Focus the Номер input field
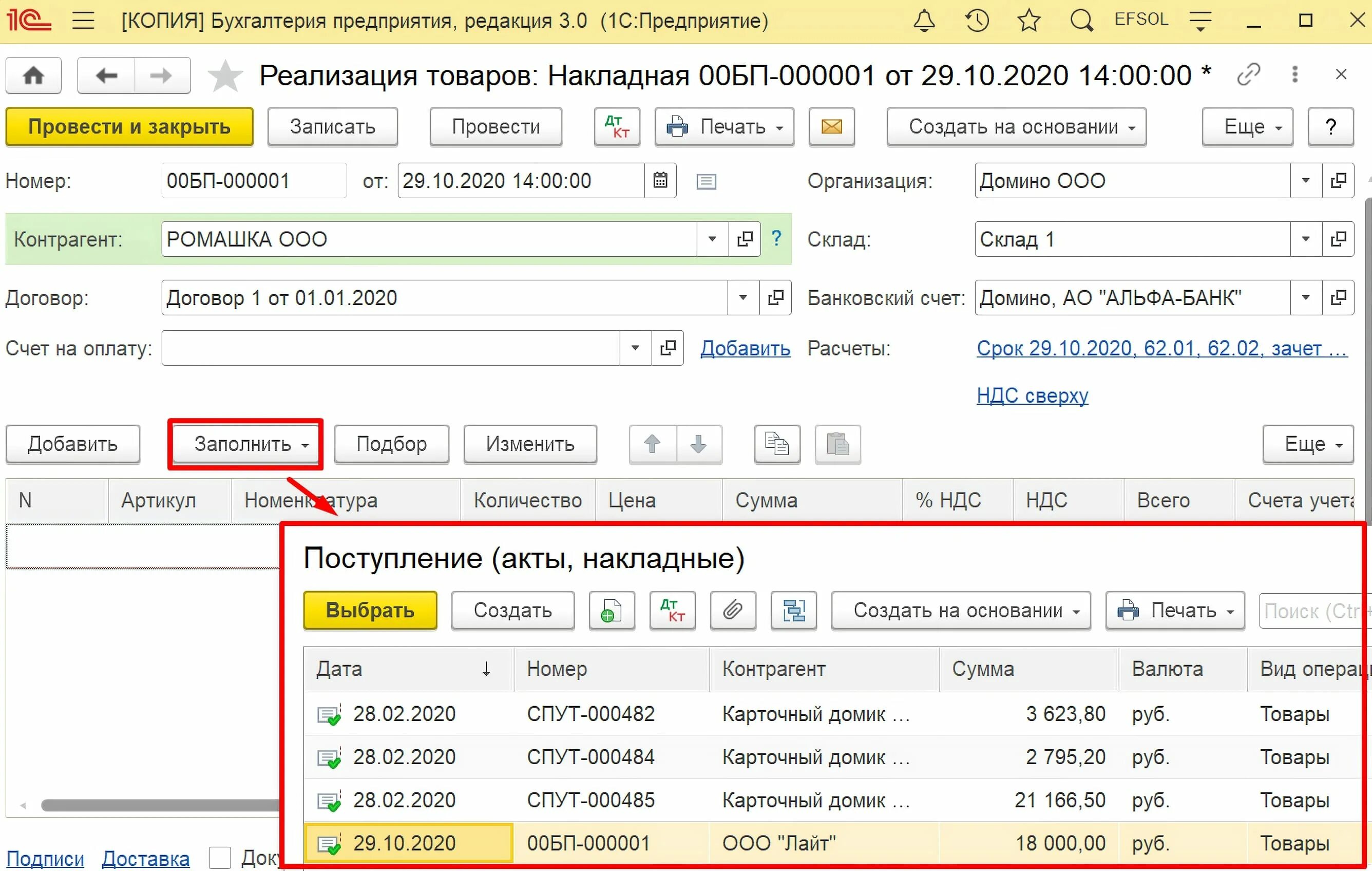Image resolution: width=1372 pixels, height=871 pixels. pyautogui.click(x=254, y=181)
